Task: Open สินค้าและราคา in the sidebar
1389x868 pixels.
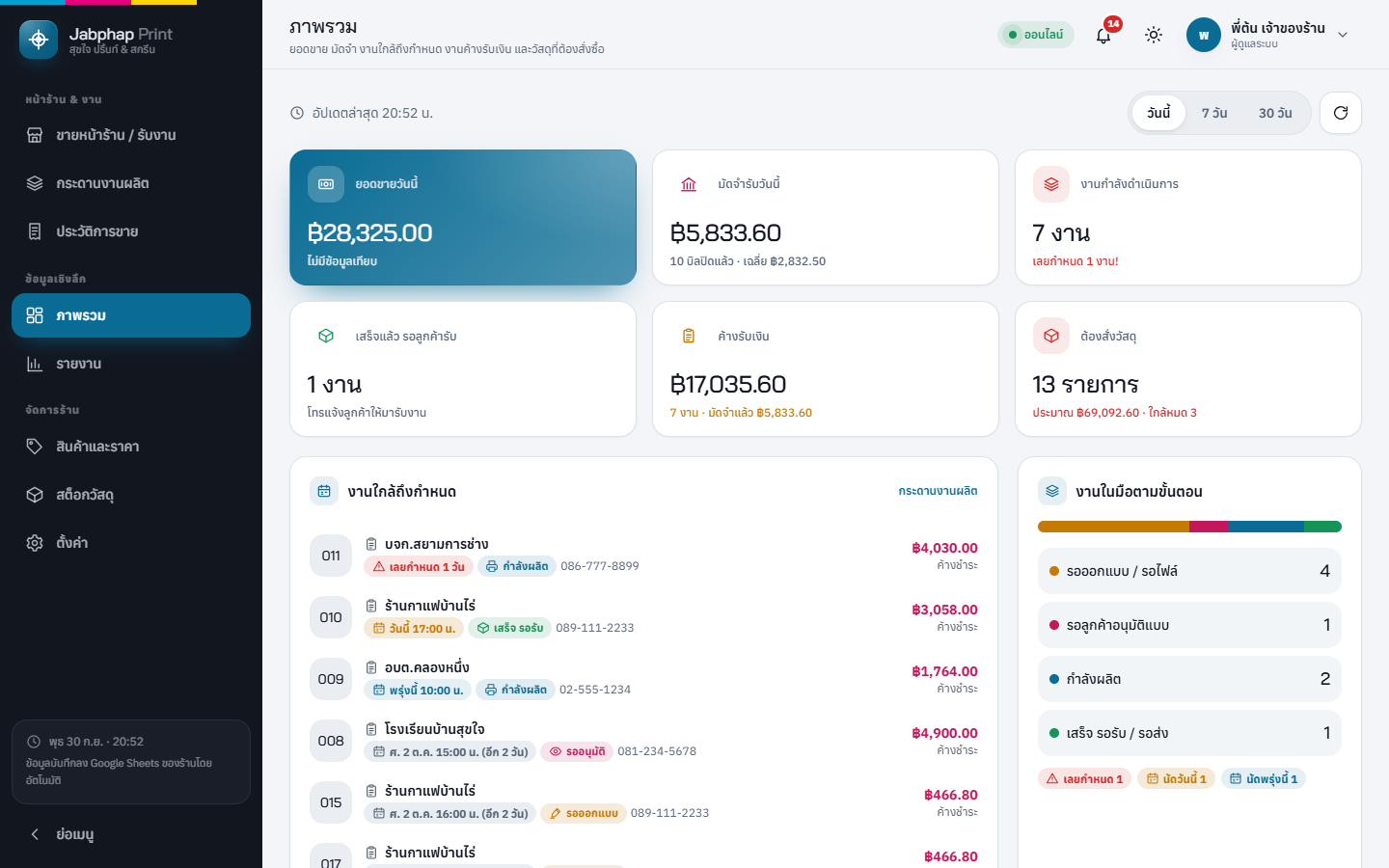Action: [x=131, y=447]
